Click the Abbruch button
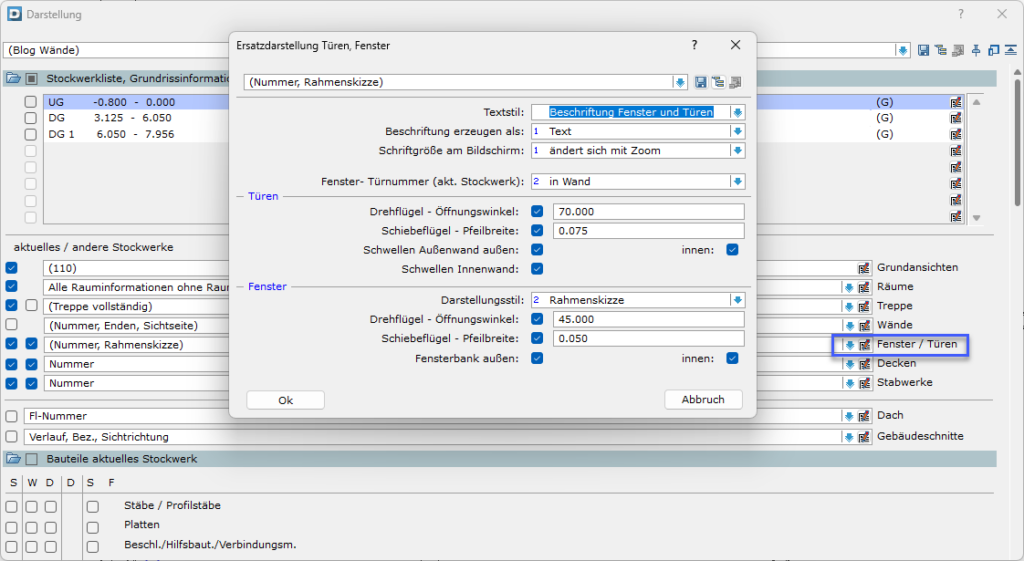This screenshot has width=1024, height=561. tap(703, 399)
